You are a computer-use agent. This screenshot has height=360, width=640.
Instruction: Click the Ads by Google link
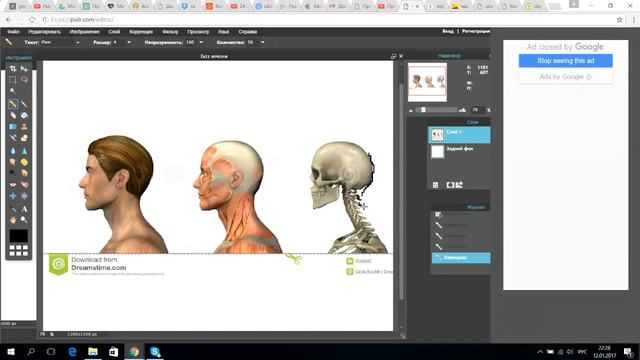(565, 76)
